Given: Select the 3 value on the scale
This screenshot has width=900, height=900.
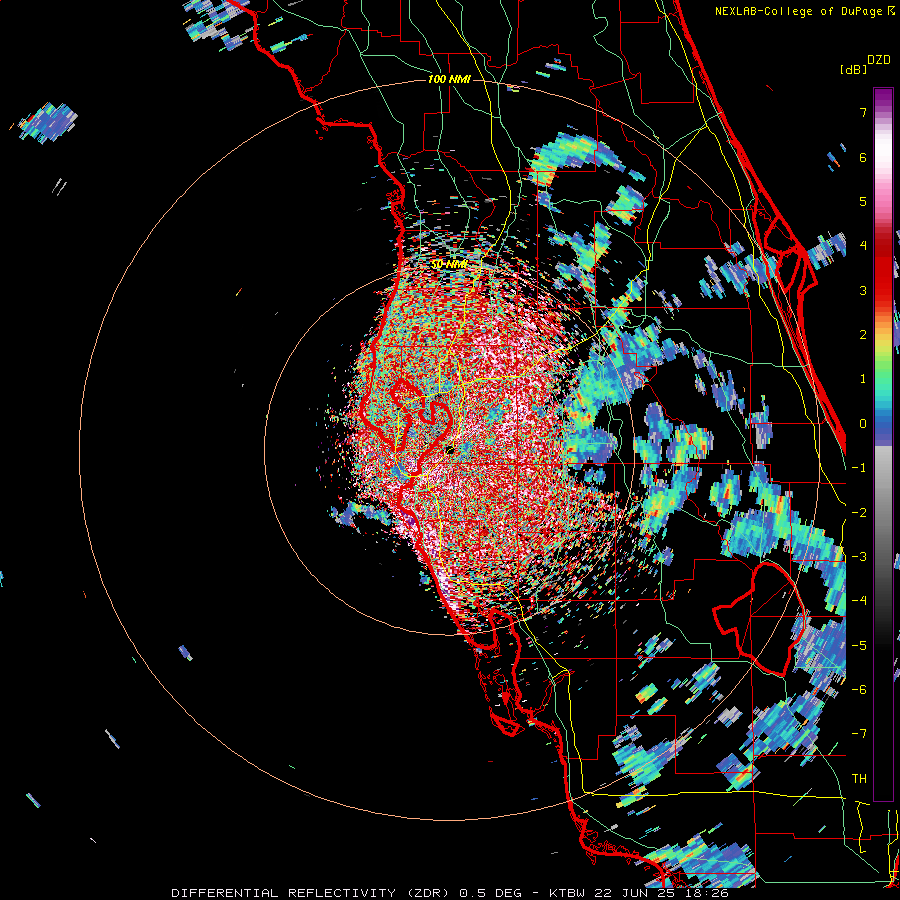Looking at the screenshot, I should (x=863, y=290).
